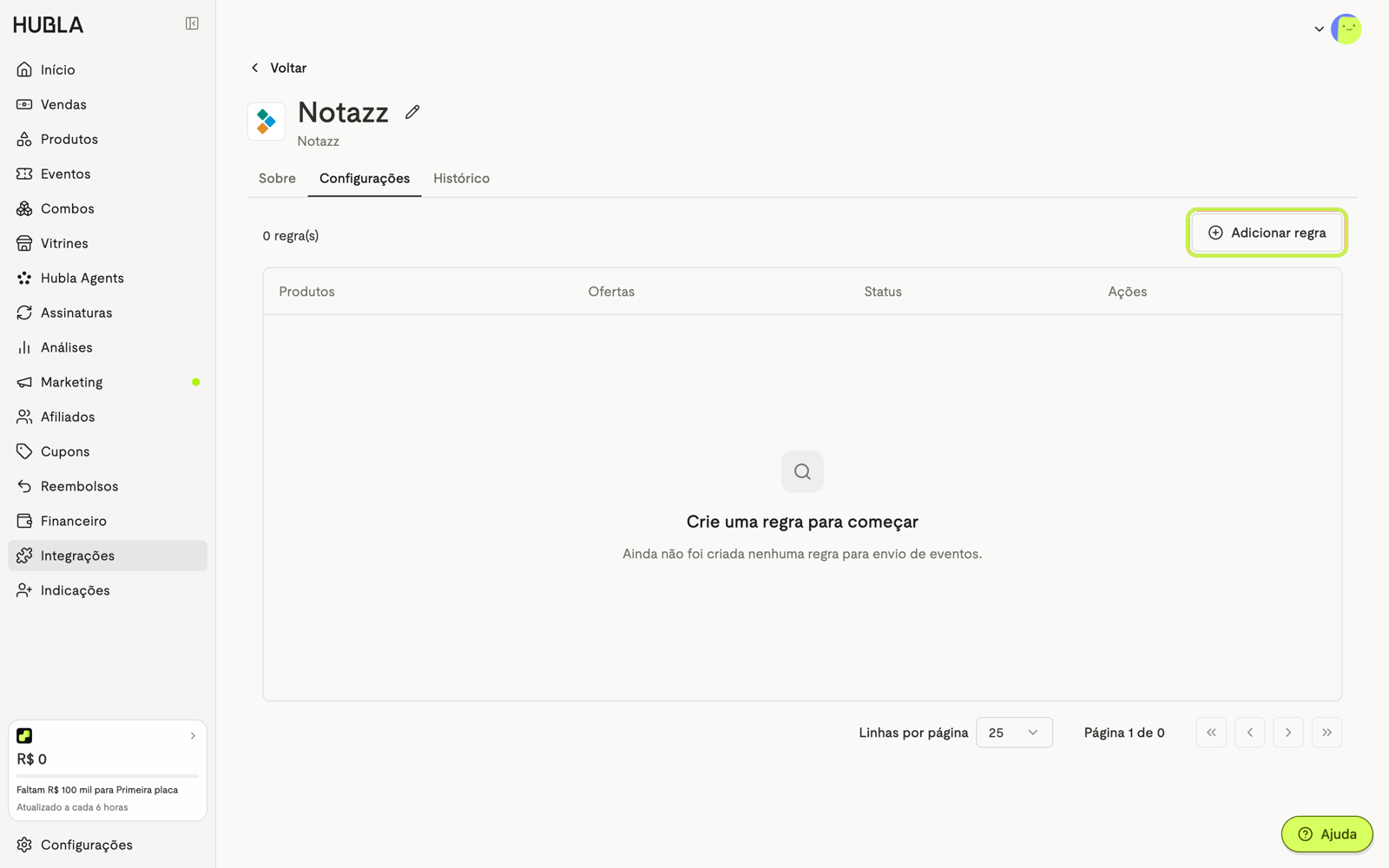The image size is (1389, 868).
Task: Select the Configurações tab
Action: click(x=365, y=178)
